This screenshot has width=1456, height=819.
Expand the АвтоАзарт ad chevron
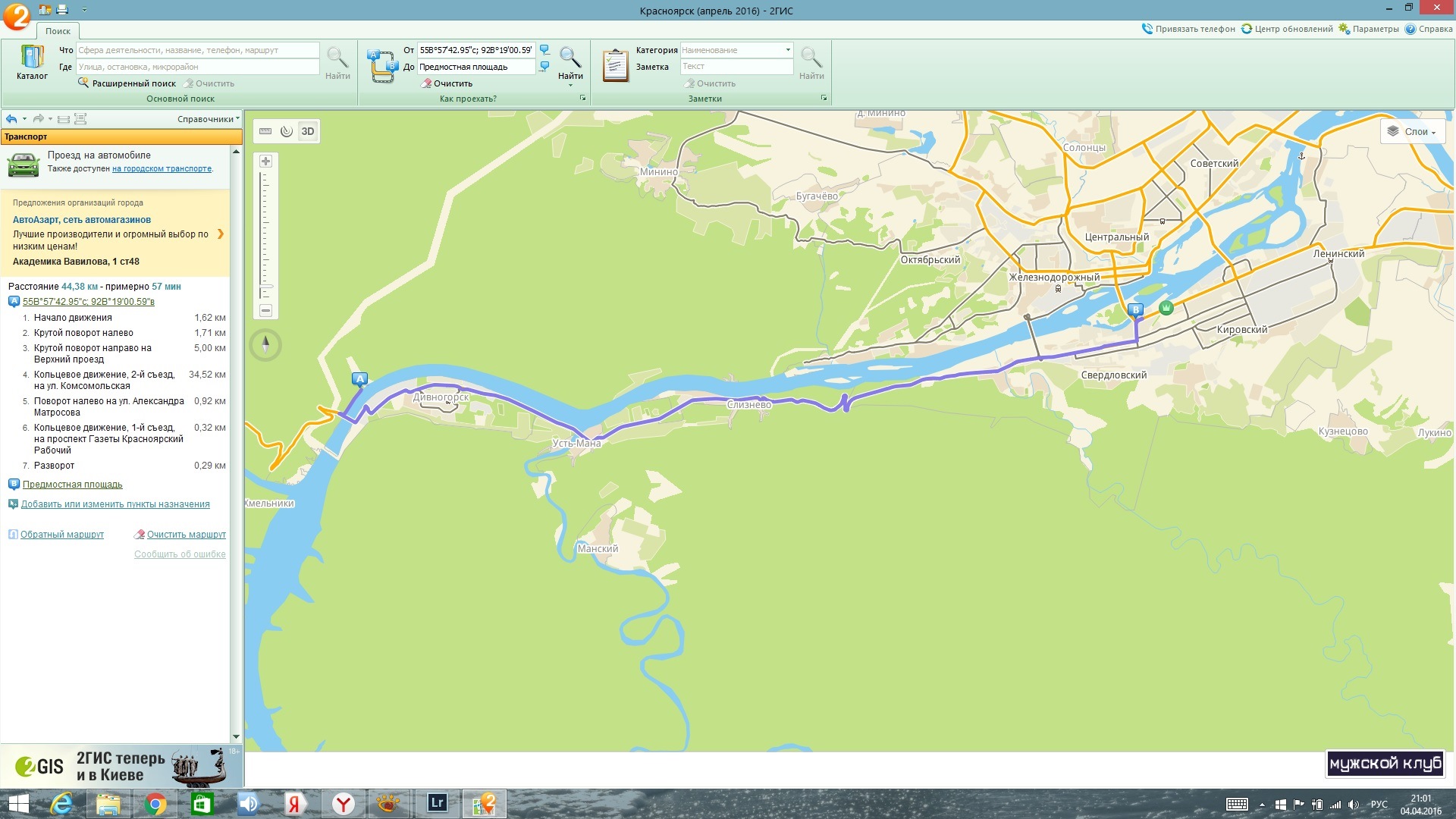[221, 234]
